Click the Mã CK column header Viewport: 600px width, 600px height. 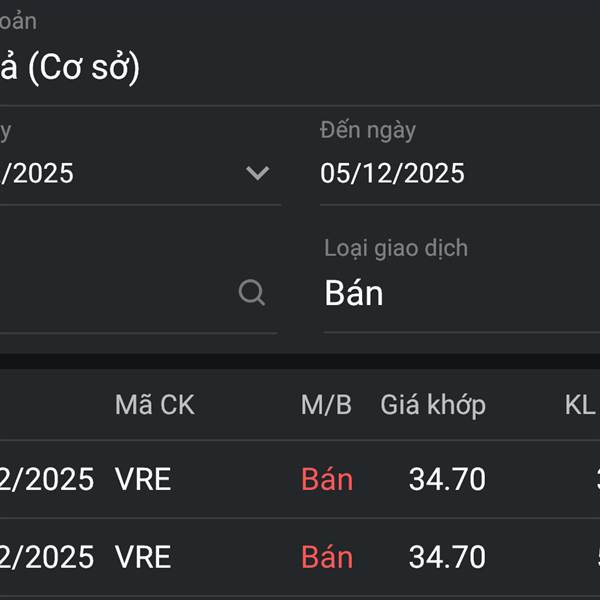coord(155,405)
